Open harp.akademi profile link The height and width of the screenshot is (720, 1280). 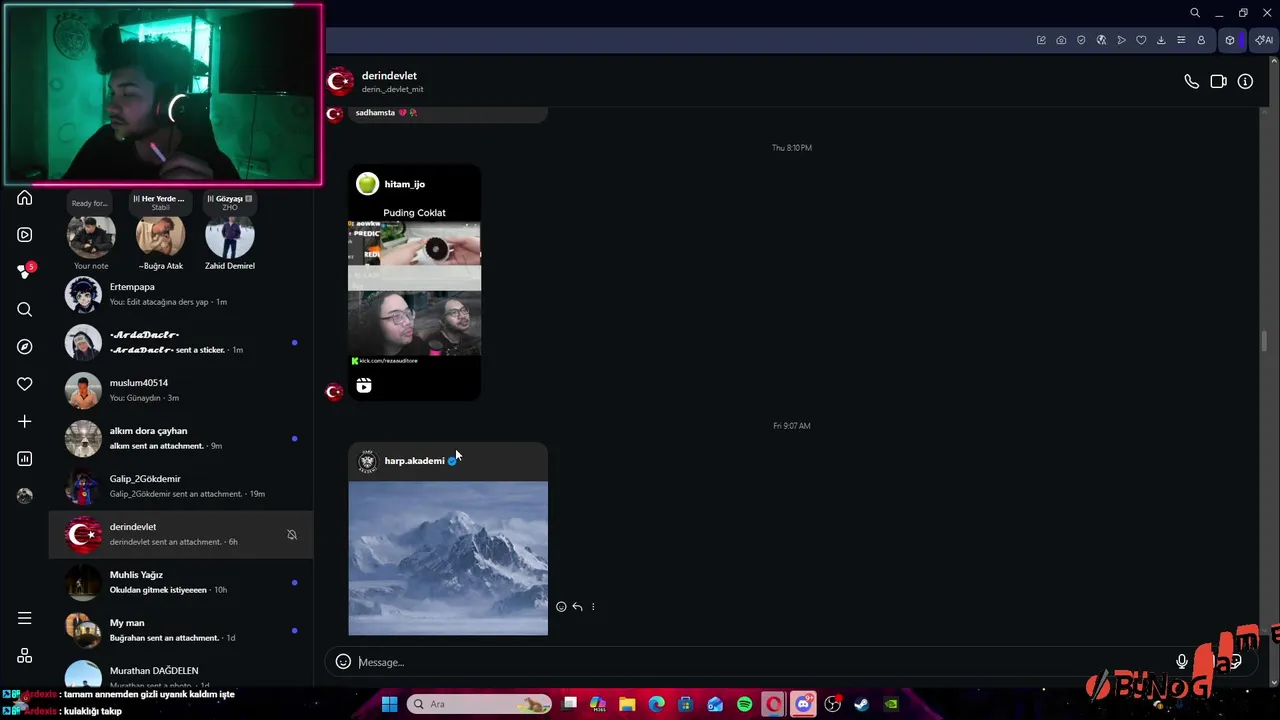coord(414,461)
